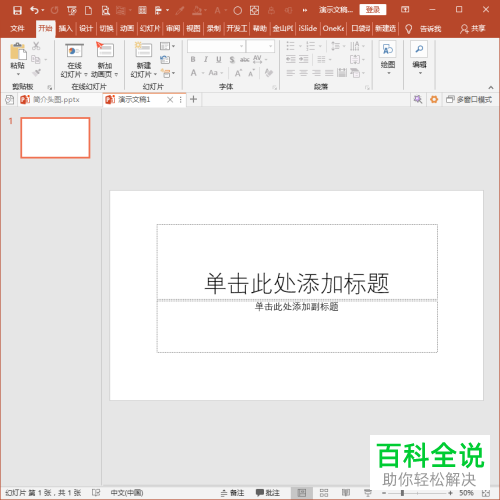Image resolution: width=500 pixels, height=500 pixels.
Task: Click the Decrease indent icon
Action: click(x=291, y=59)
